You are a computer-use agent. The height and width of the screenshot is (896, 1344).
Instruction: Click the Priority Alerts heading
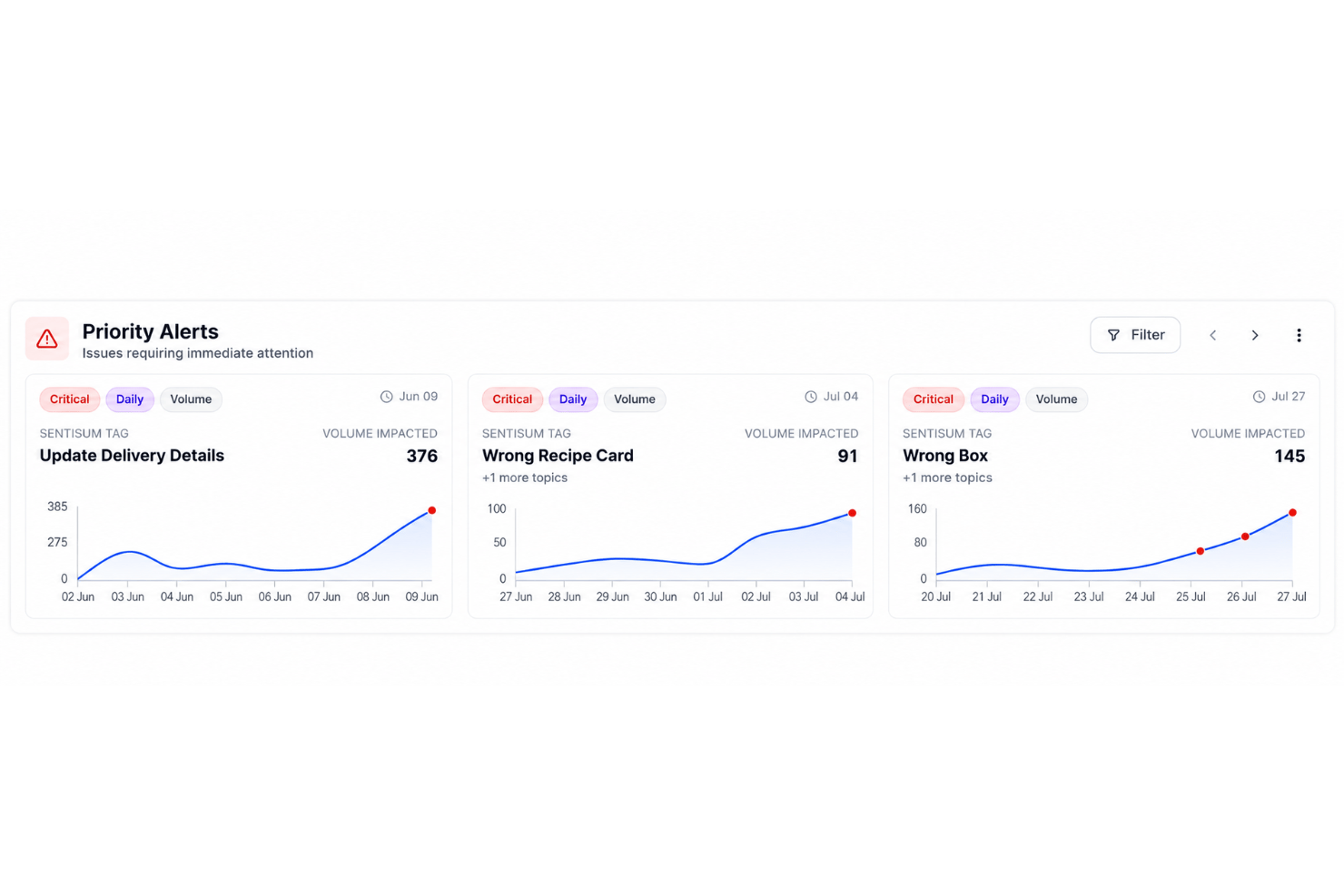(151, 331)
